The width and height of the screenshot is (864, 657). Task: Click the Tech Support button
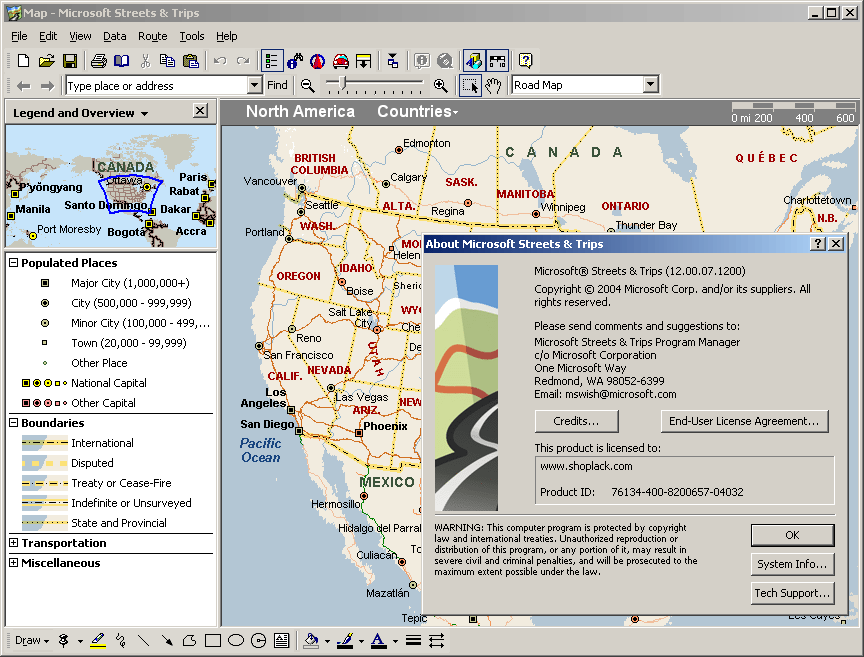[x=792, y=593]
